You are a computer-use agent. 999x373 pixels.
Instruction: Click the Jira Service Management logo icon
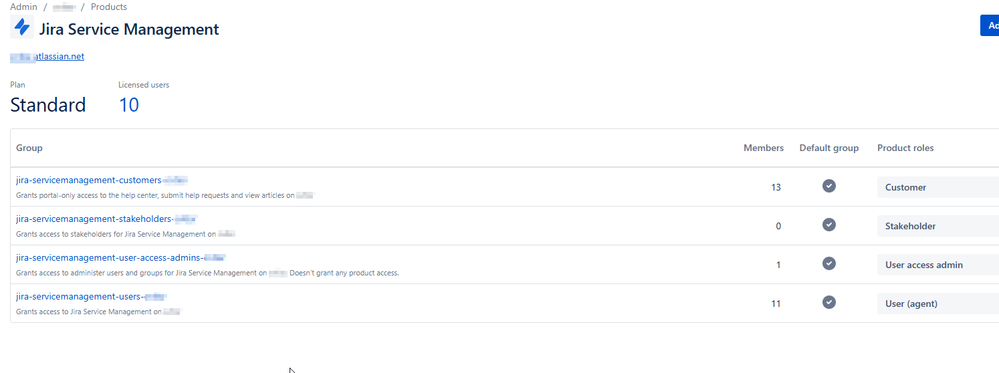tap(22, 28)
